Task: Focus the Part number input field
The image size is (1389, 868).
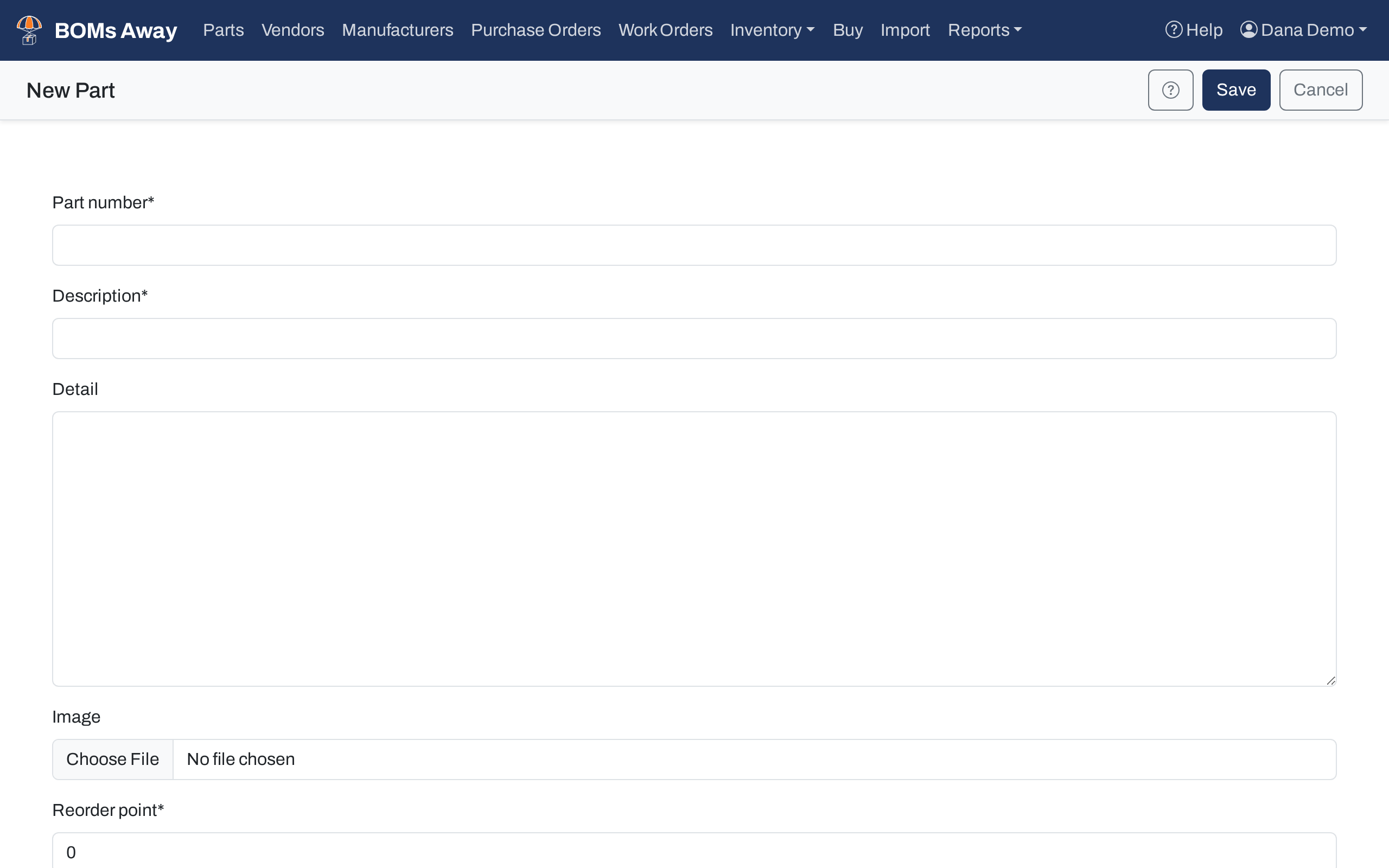Action: click(694, 245)
